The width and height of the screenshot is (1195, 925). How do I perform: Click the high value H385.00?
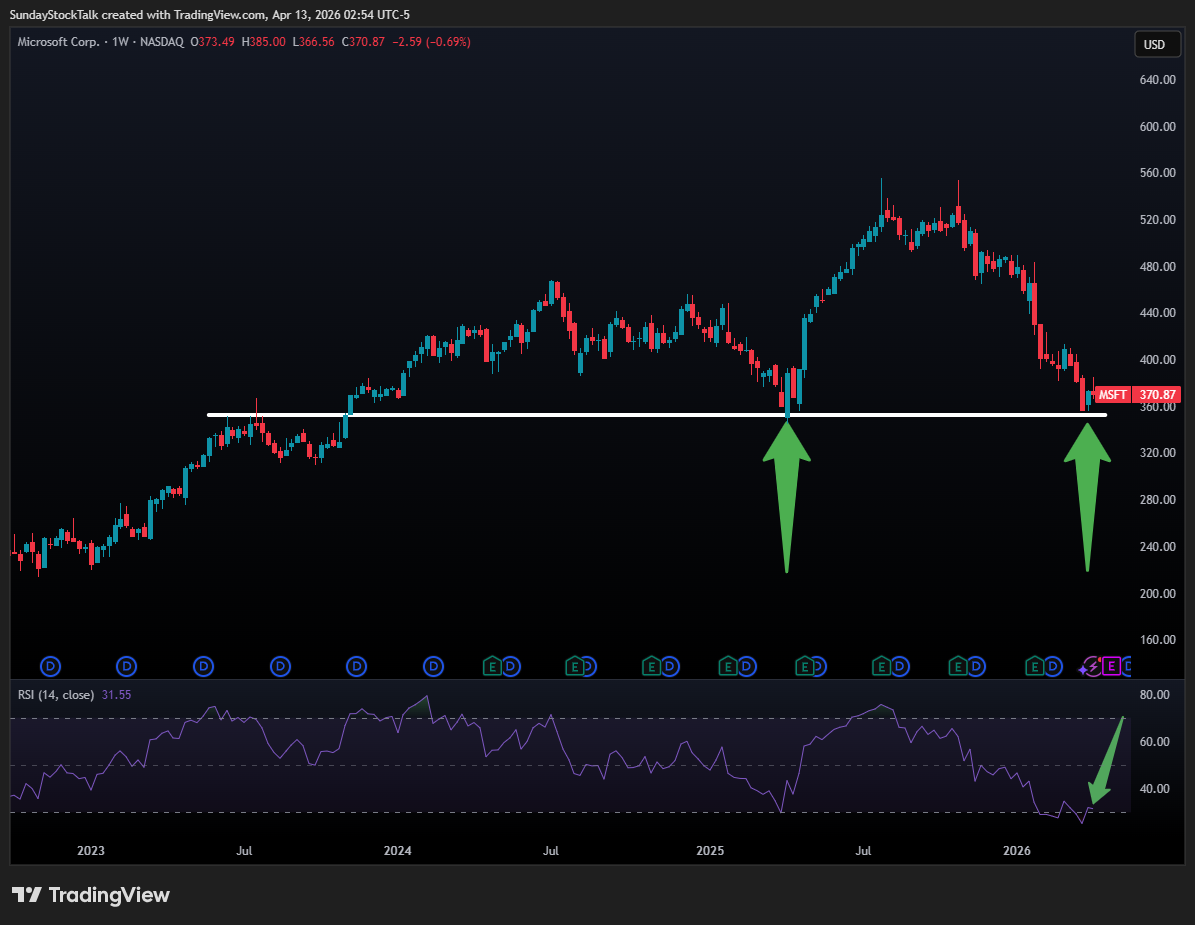point(264,42)
